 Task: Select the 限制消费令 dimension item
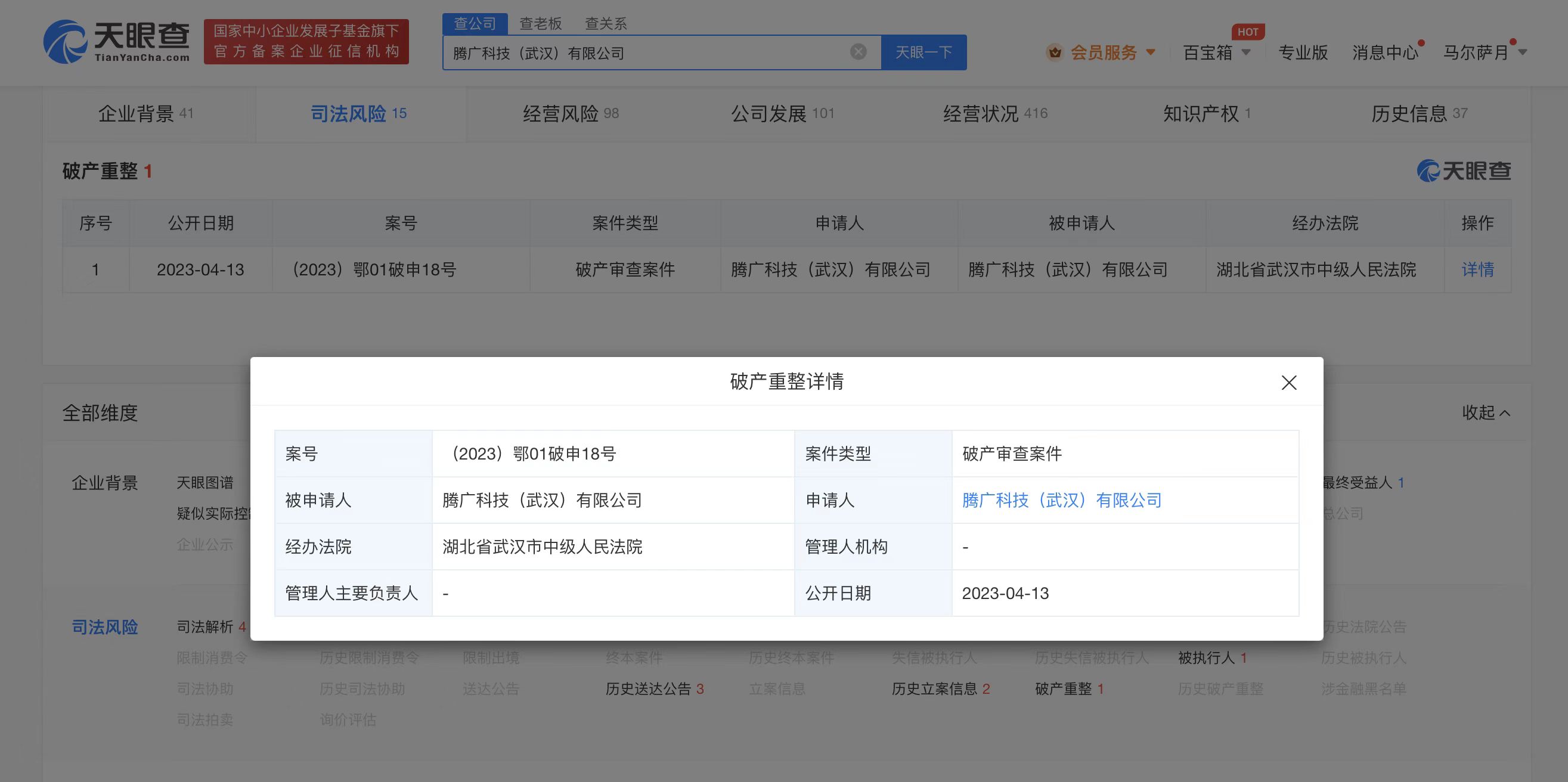(x=211, y=658)
